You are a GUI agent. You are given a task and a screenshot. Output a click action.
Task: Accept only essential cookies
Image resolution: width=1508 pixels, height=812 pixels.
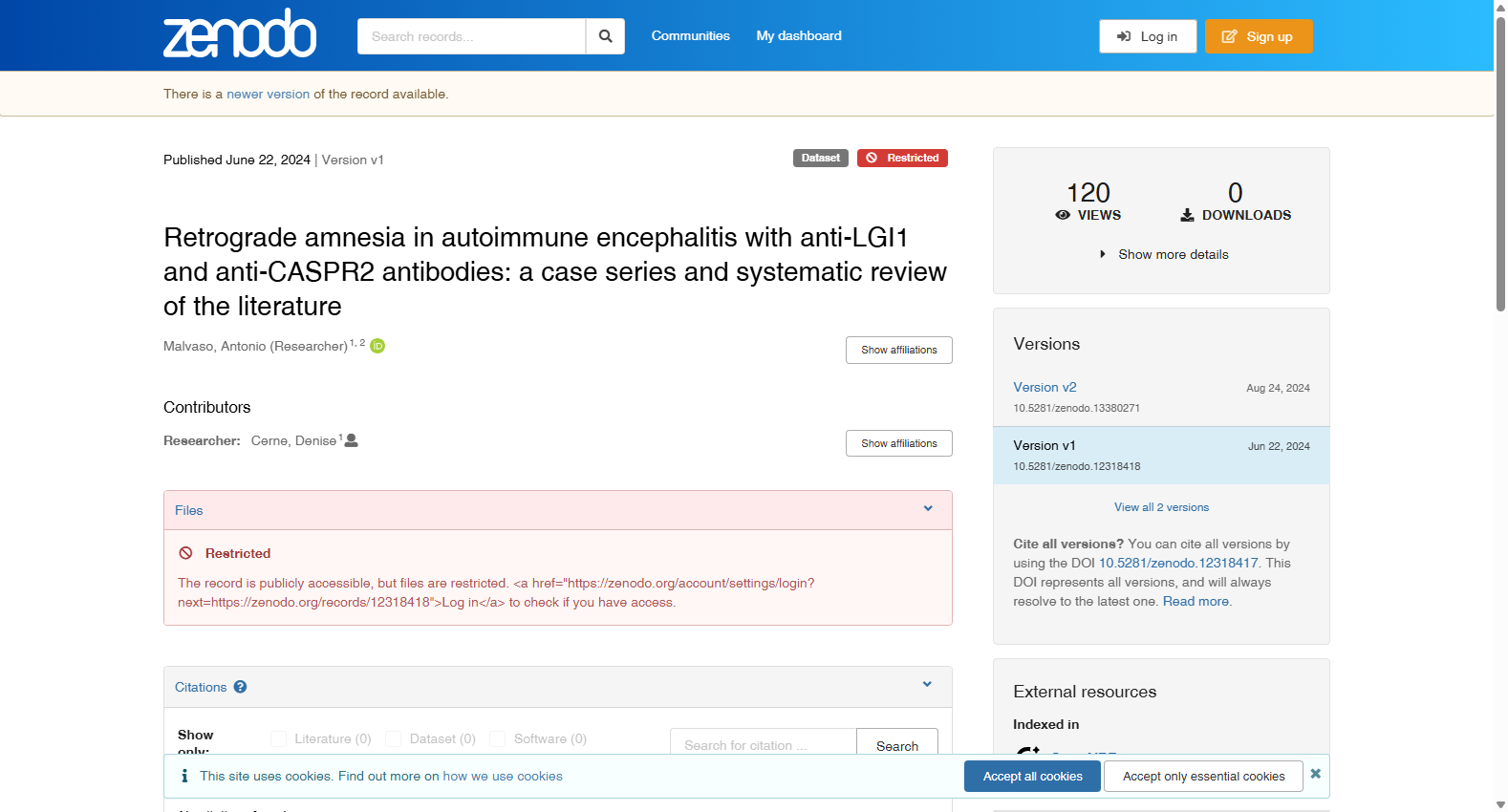tap(1203, 776)
